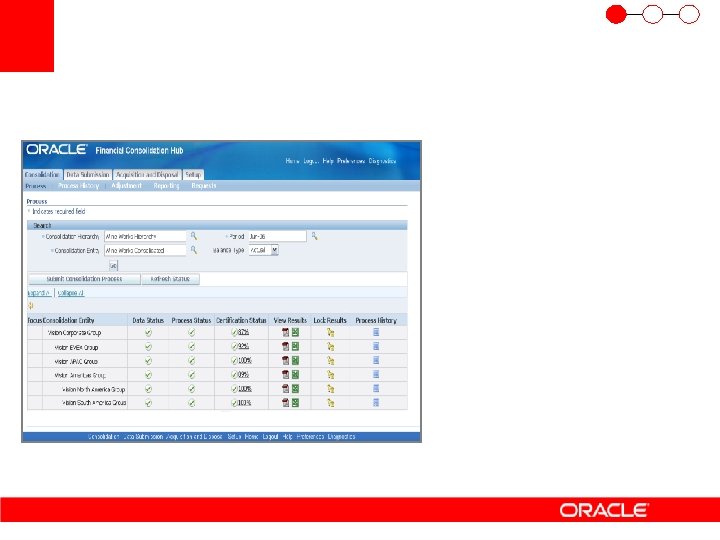Click Submit Consolidation Process button
The height and width of the screenshot is (540, 720).
(84, 279)
